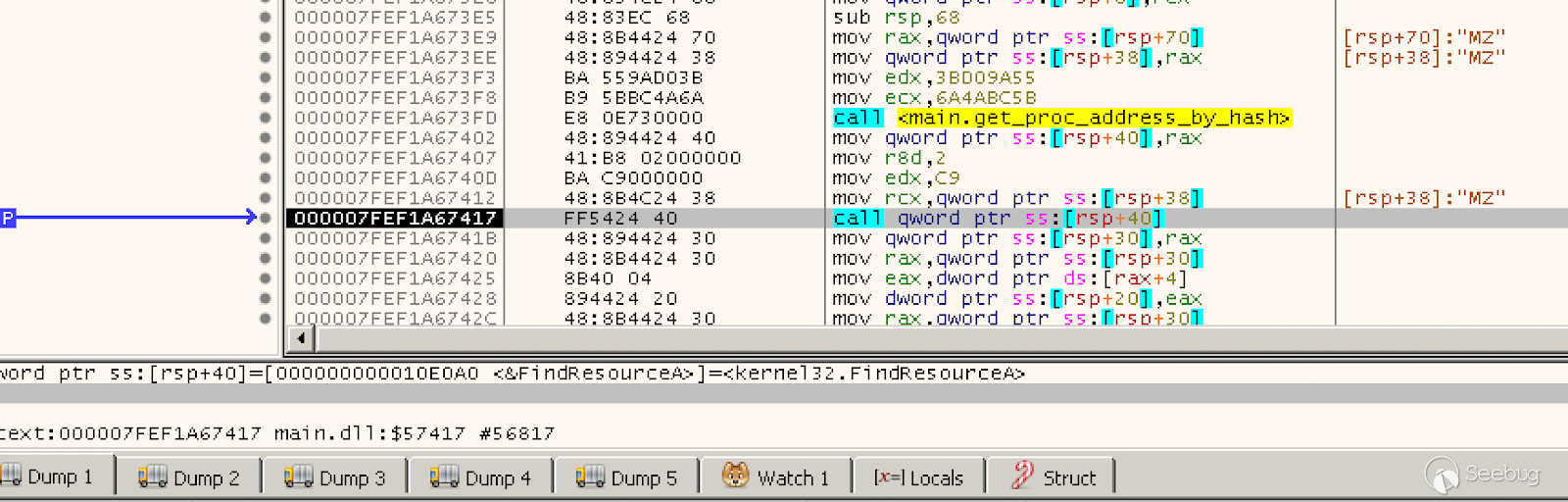Toggle breakpoint dot at address 000007FEF1A67417
Screen dimensions: 1568x502
pyautogui.click(x=266, y=218)
